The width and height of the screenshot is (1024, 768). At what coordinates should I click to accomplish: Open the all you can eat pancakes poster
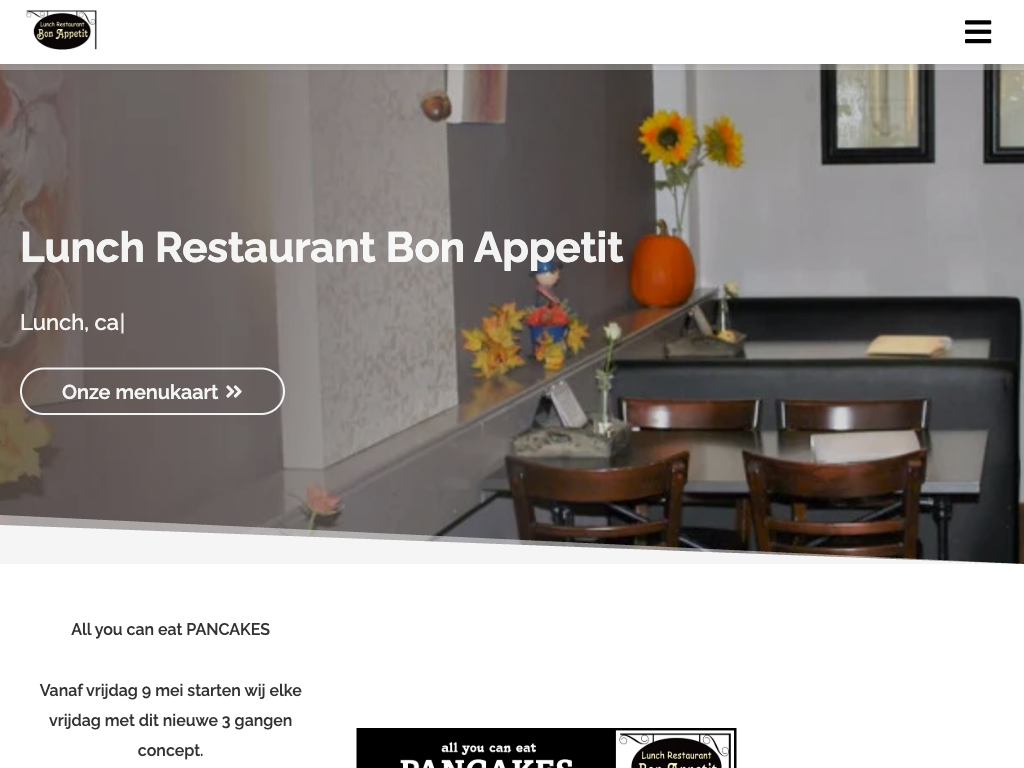point(546,748)
